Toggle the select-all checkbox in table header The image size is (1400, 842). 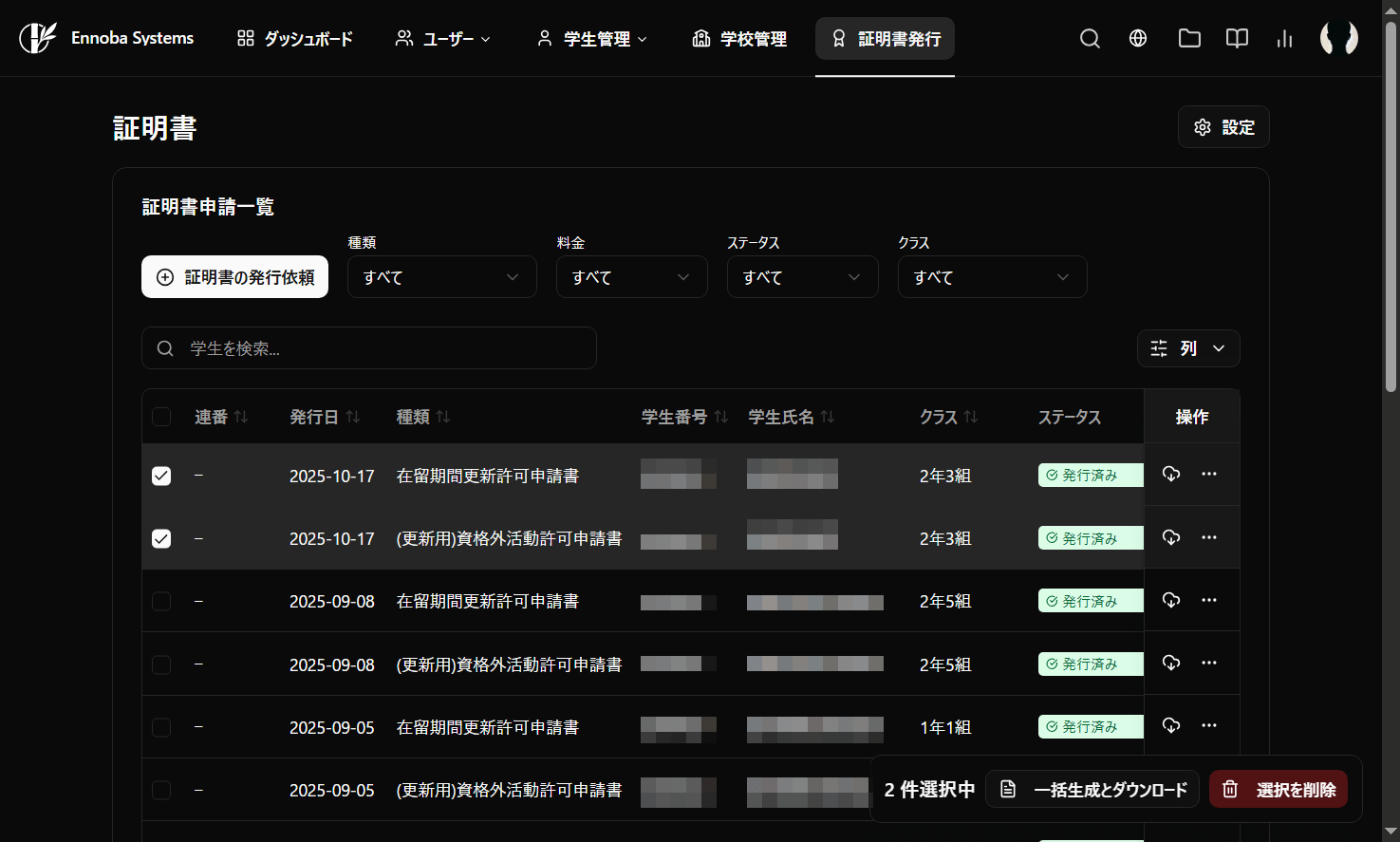(161, 417)
